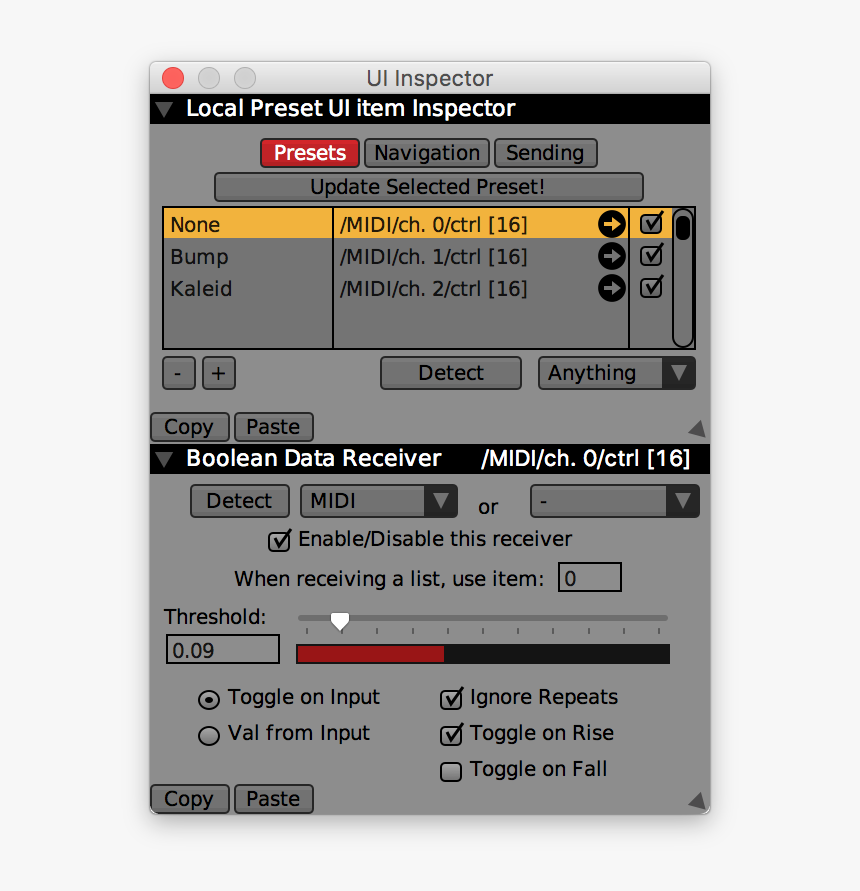Select the Val from Input radio button
Viewport: 860px width, 891px height.
pos(208,735)
